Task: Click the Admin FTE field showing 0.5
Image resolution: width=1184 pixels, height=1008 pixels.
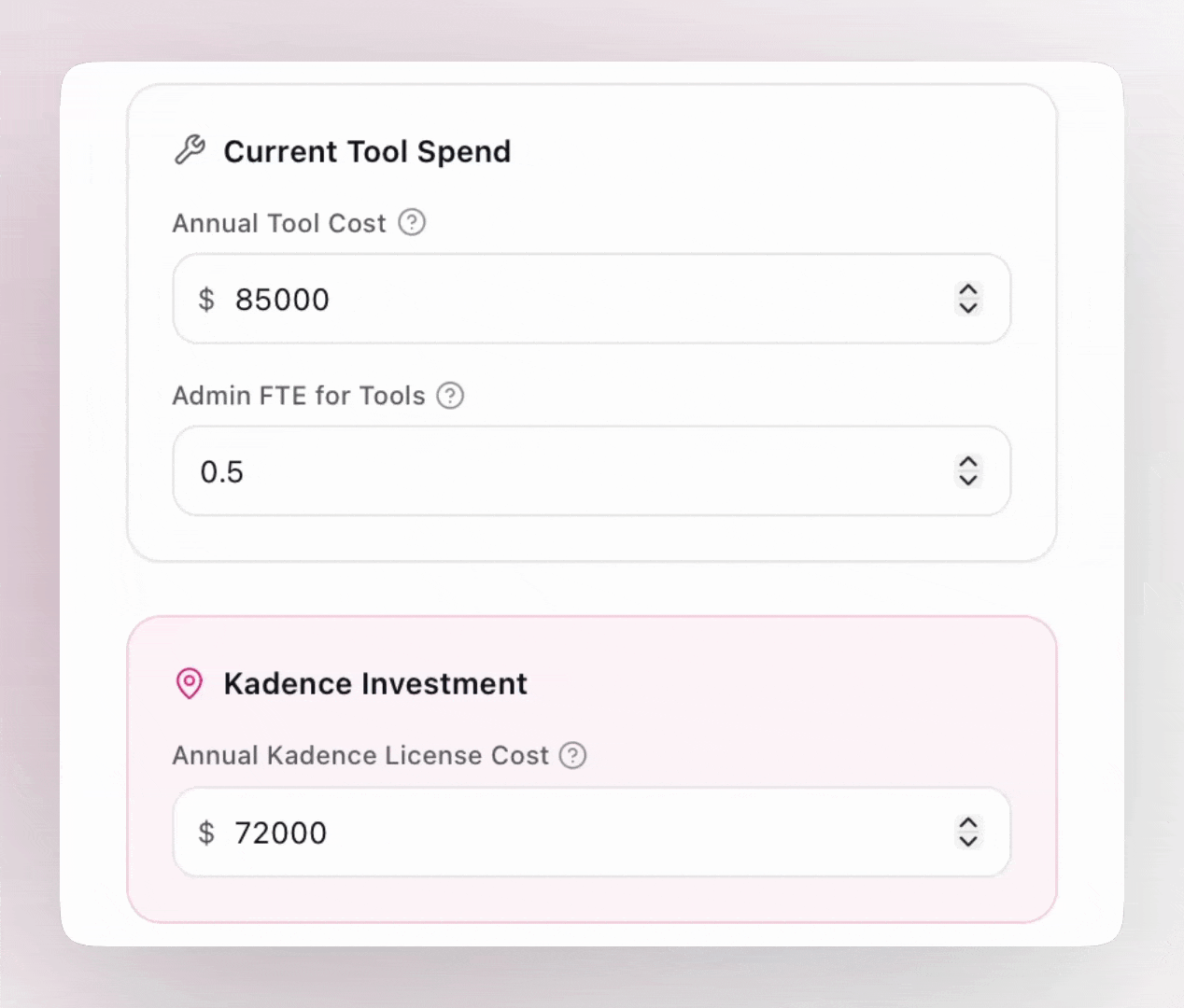Action: [560, 471]
